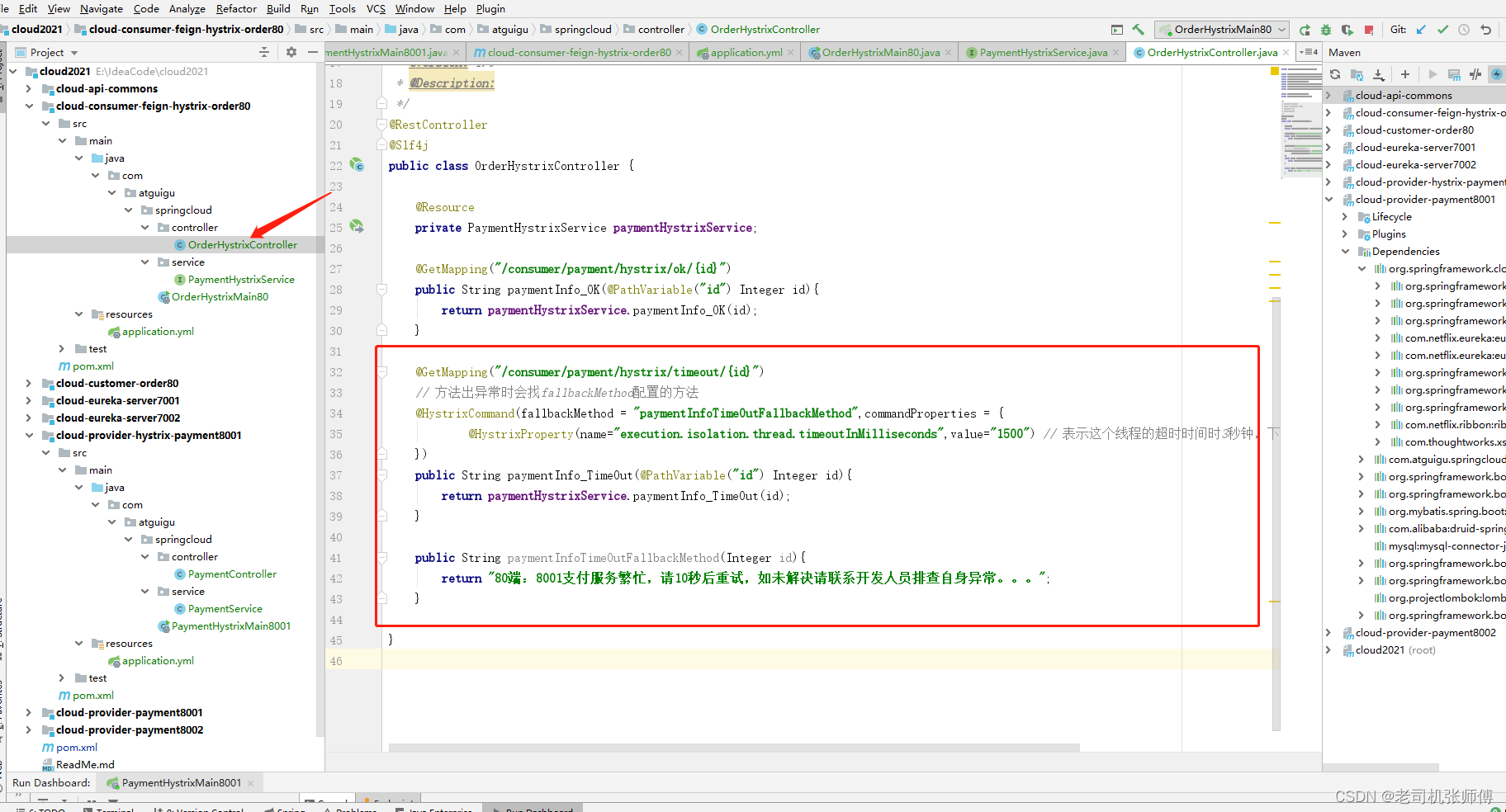This screenshot has height=812, width=1506.
Task: Commit changes with the green Git checkmark
Action: pos(1442,30)
